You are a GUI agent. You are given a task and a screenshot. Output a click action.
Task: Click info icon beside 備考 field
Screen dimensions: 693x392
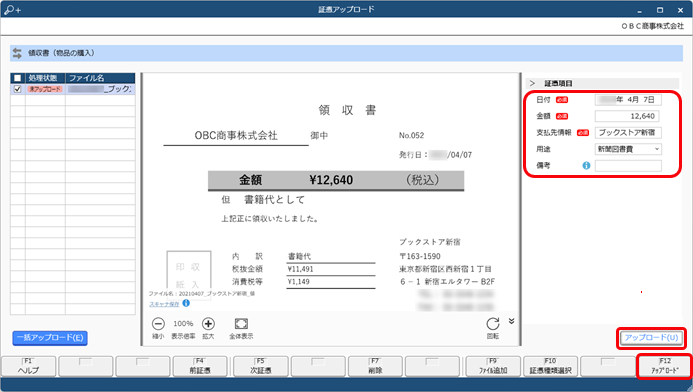[x=586, y=166]
